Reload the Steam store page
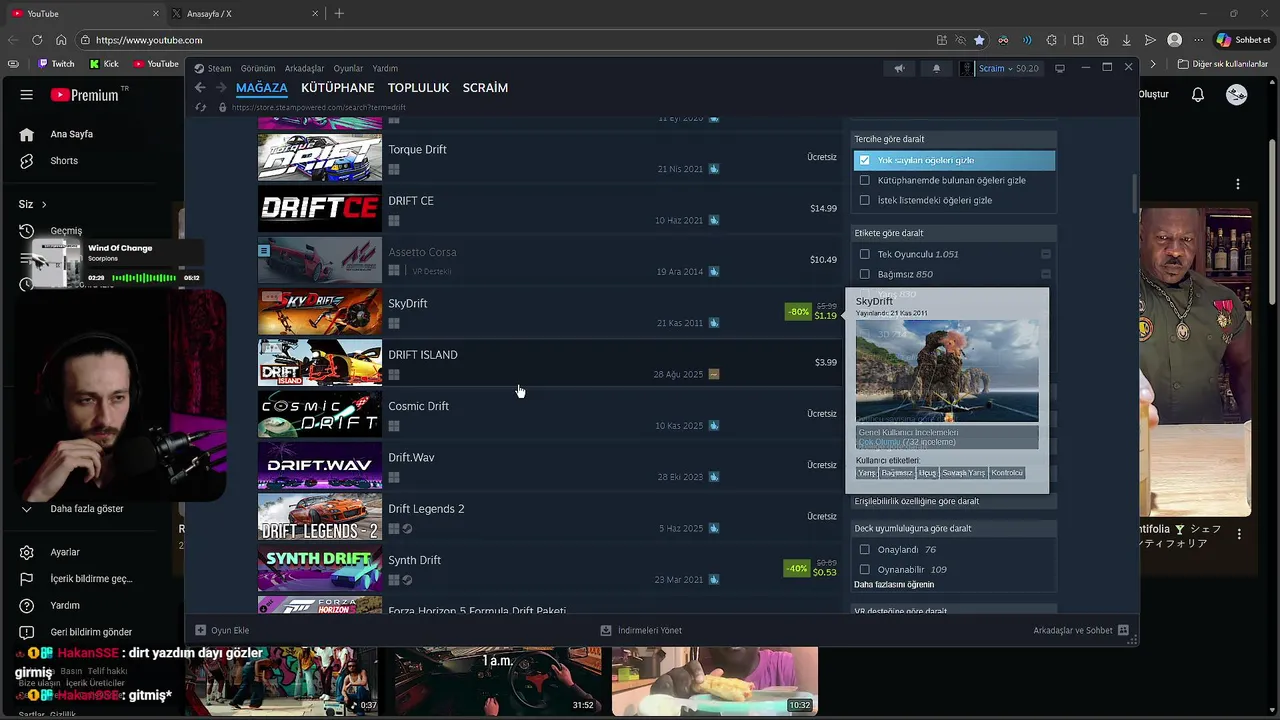The height and width of the screenshot is (720, 1280). click(200, 107)
